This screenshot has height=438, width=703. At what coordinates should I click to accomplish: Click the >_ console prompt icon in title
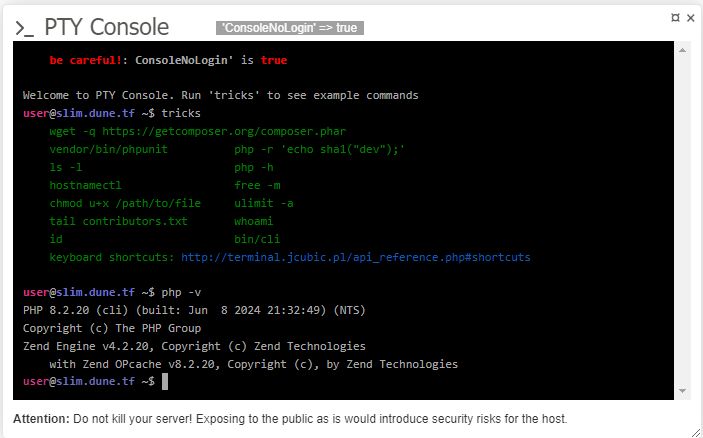point(25,28)
